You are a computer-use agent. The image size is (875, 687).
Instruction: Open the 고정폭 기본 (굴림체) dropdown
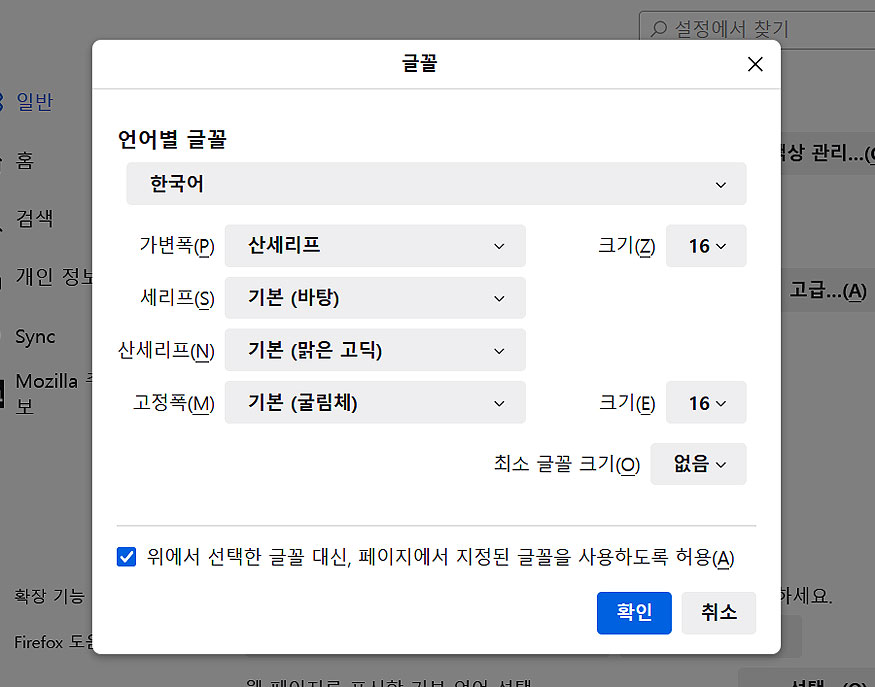[x=375, y=403]
